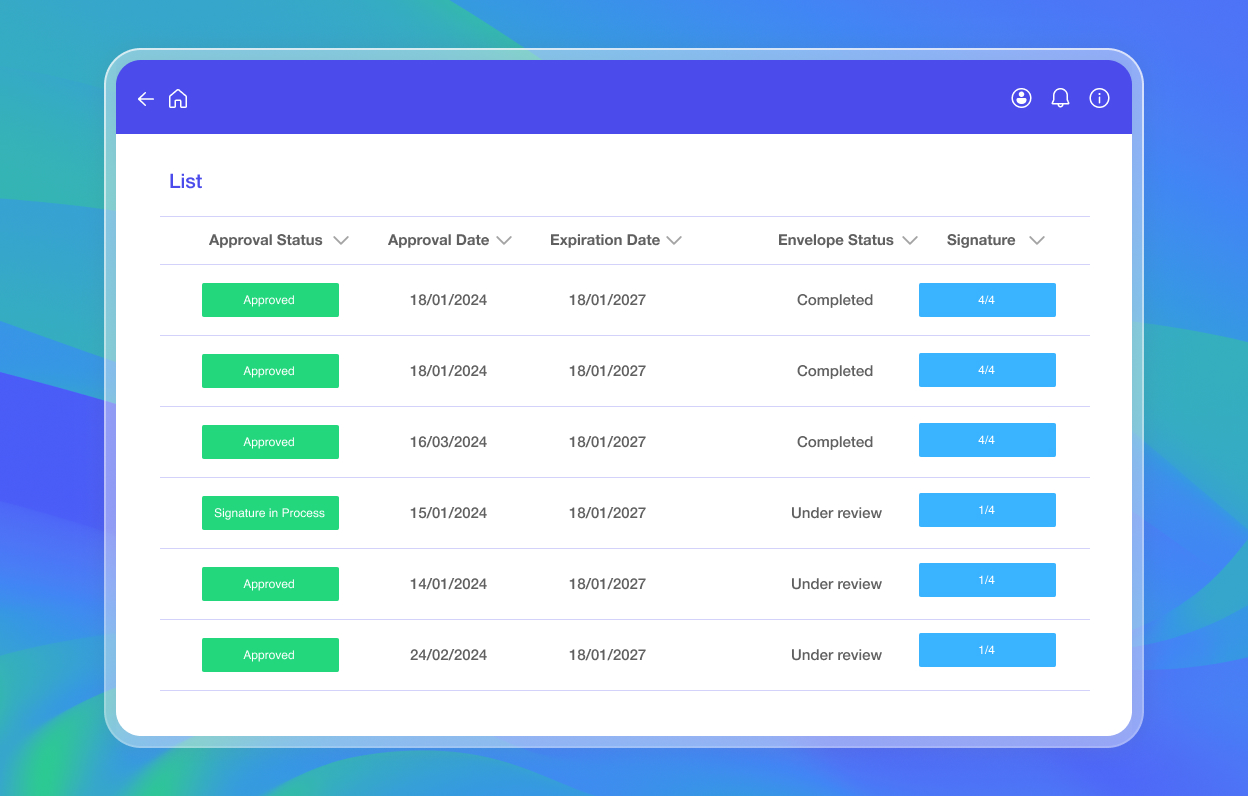Click Completed status in the 16/03/2024 row
Image resolution: width=1248 pixels, height=796 pixels.
[835, 442]
